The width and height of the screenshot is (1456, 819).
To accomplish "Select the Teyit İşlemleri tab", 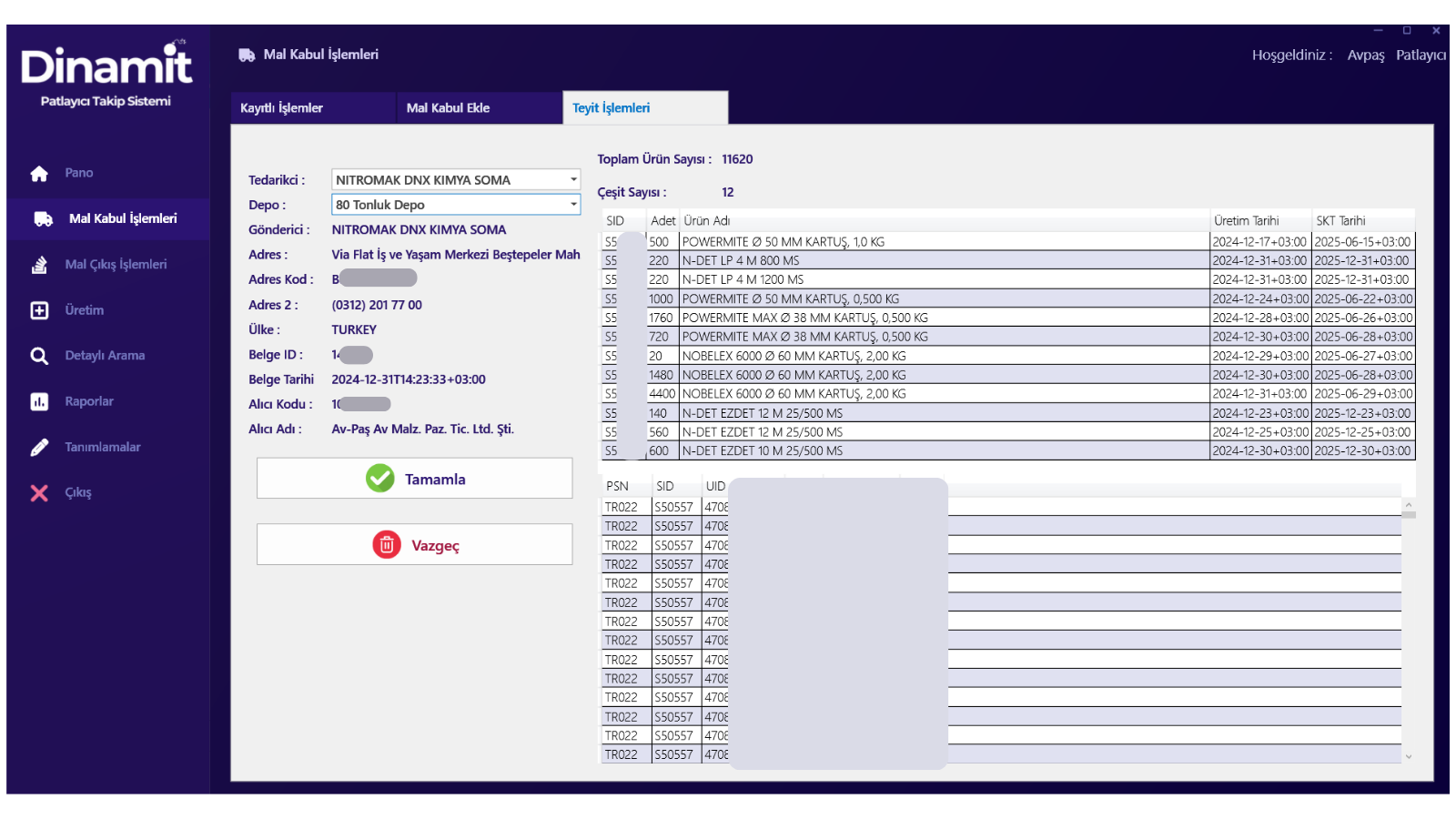I will pyautogui.click(x=645, y=107).
